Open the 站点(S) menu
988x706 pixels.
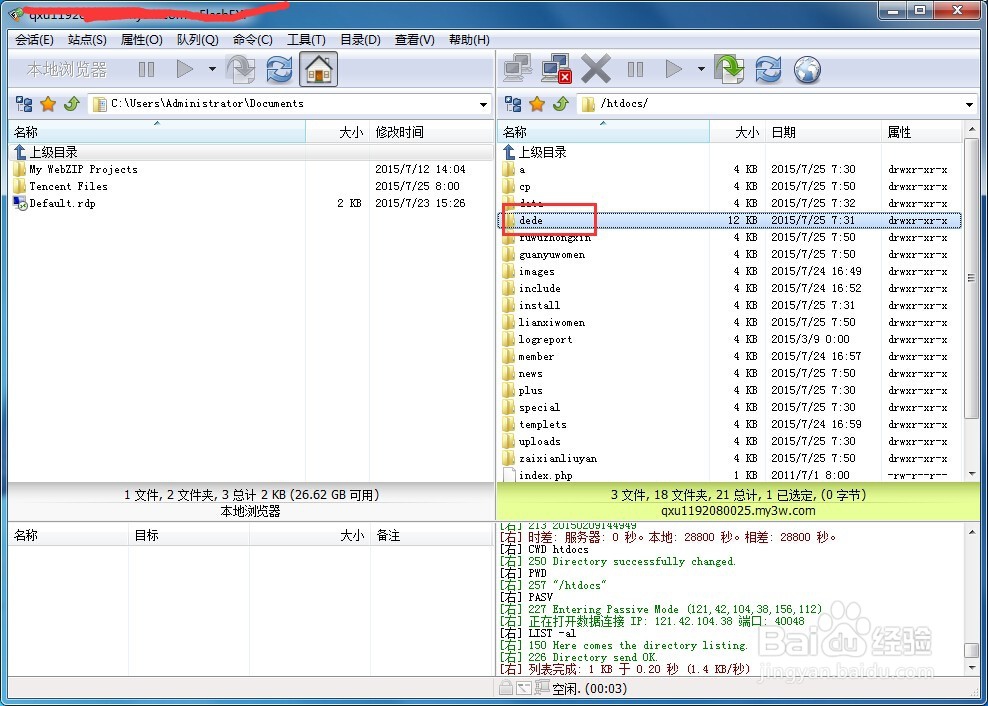[x=87, y=40]
